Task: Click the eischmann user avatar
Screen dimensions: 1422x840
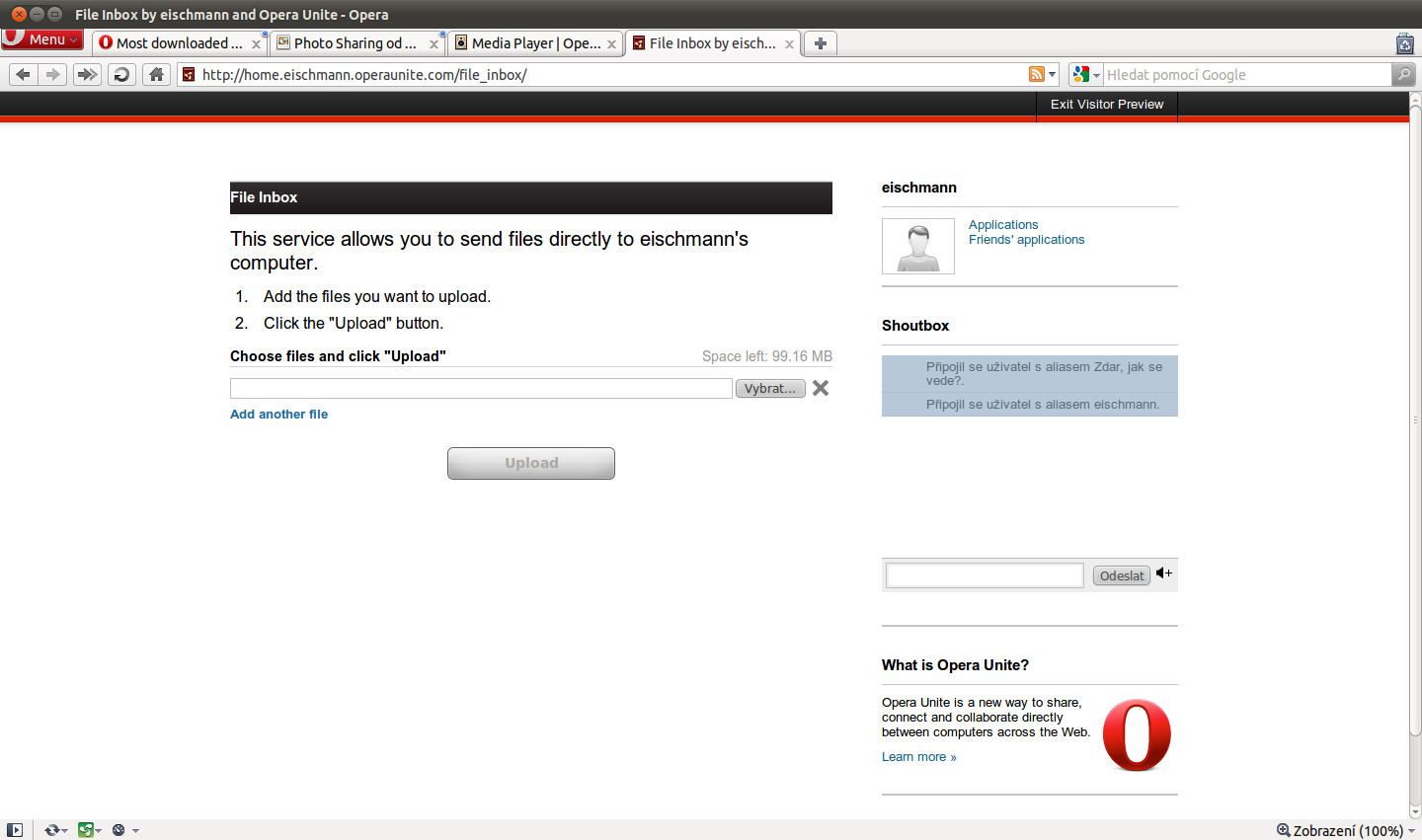Action: click(918, 246)
